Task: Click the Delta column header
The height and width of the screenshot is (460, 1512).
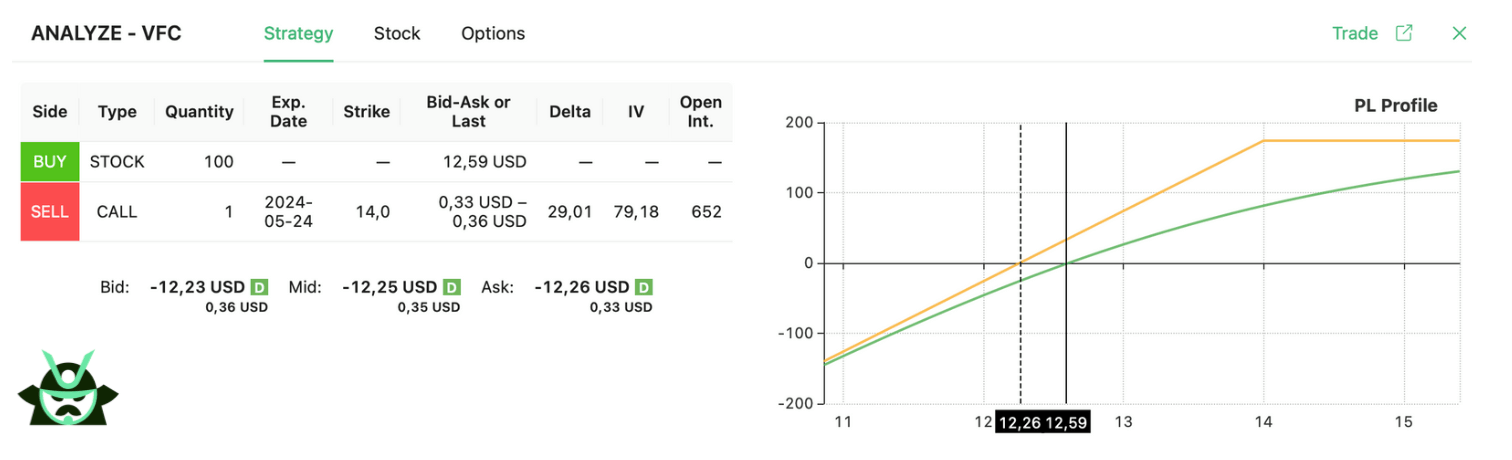Action: tap(570, 112)
